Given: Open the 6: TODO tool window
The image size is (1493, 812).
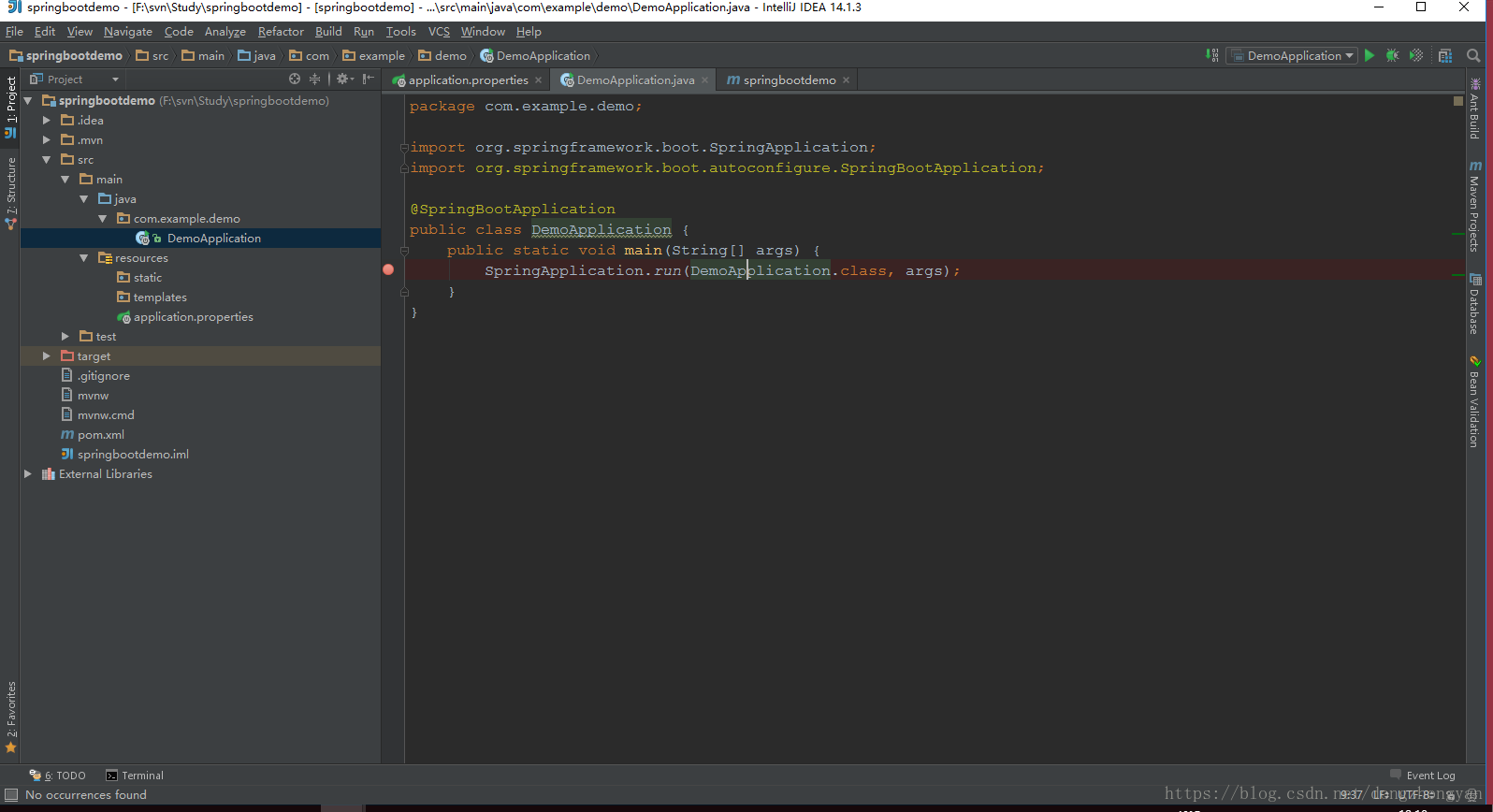Looking at the screenshot, I should click(x=57, y=776).
